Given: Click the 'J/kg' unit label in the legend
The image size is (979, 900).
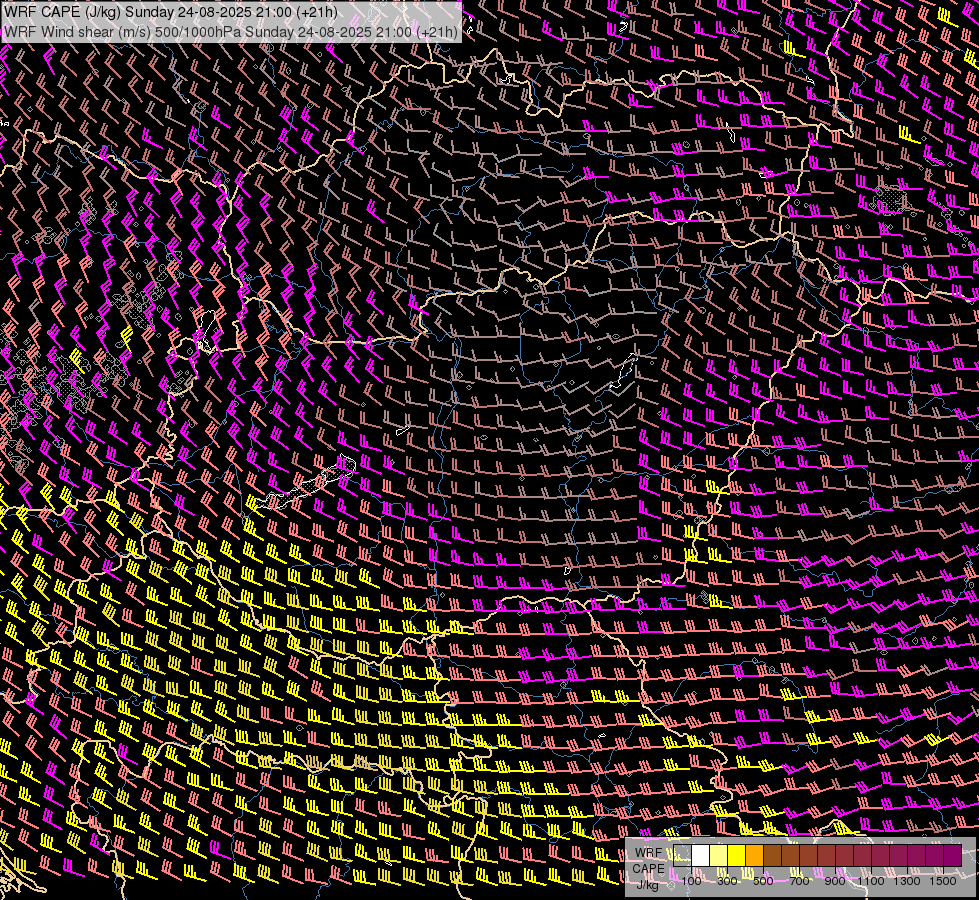Looking at the screenshot, I should [647, 885].
